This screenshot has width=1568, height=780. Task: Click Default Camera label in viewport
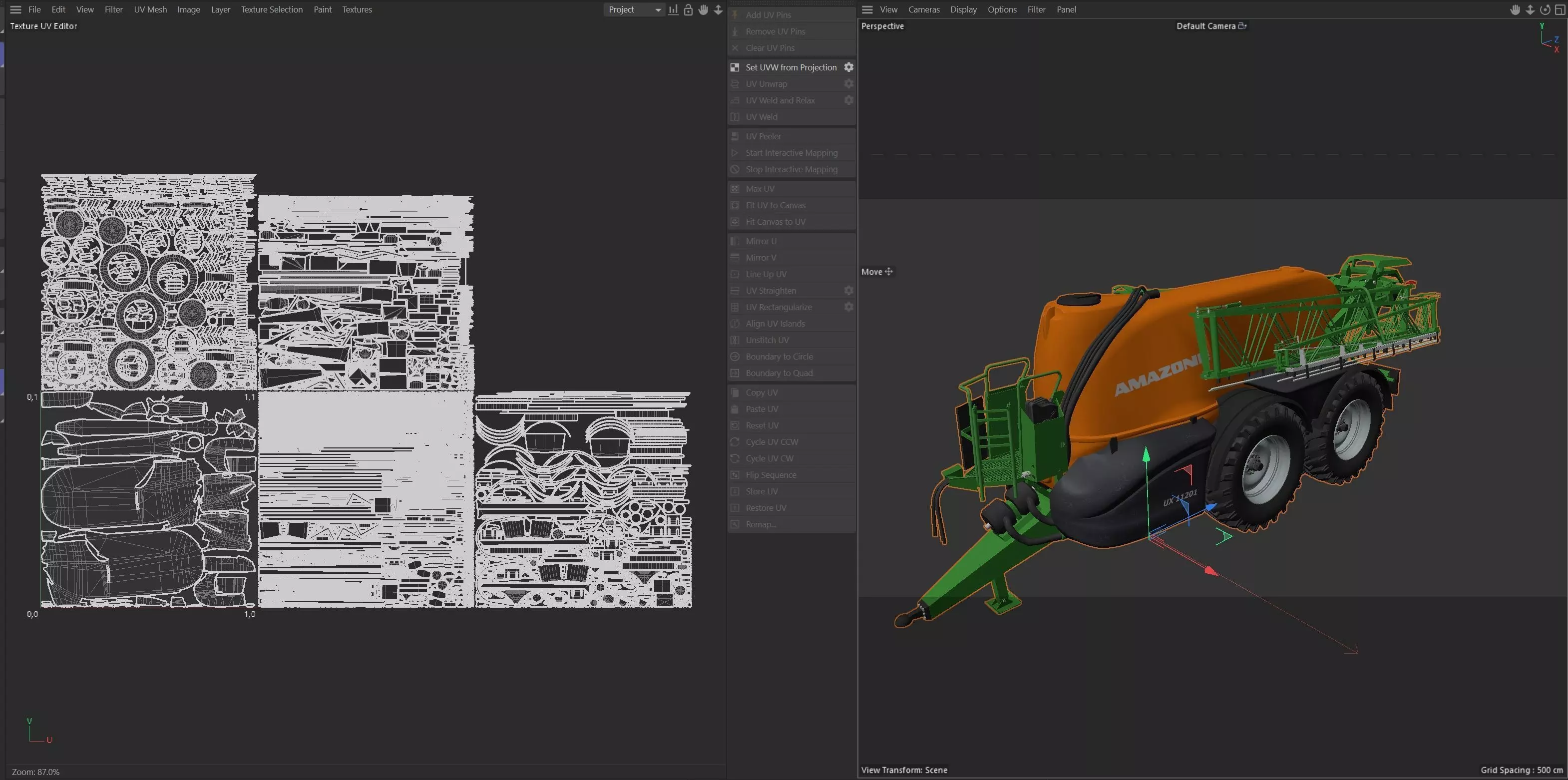tap(1206, 26)
